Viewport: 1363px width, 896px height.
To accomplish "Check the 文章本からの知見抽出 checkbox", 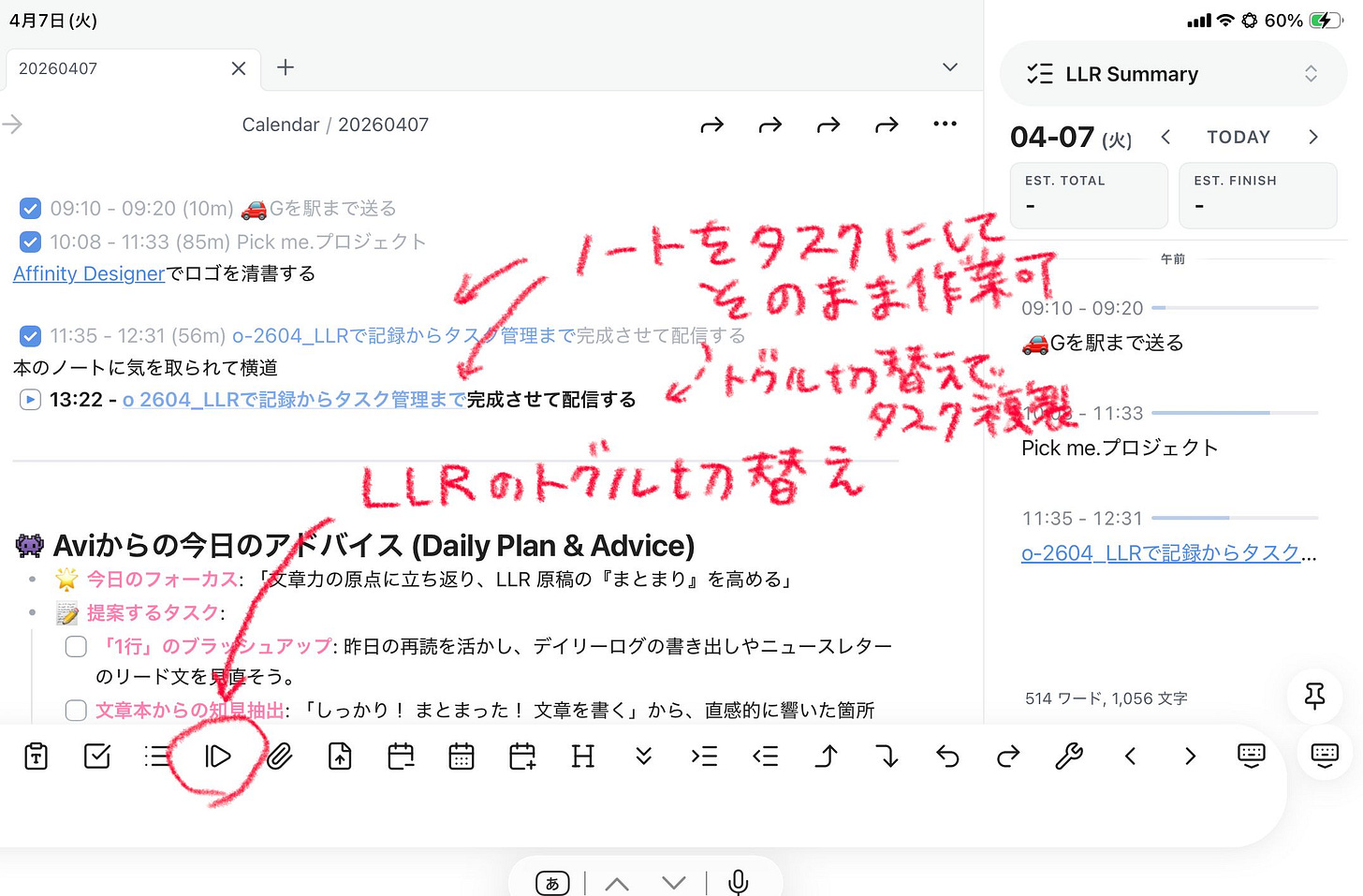I will pos(75,710).
